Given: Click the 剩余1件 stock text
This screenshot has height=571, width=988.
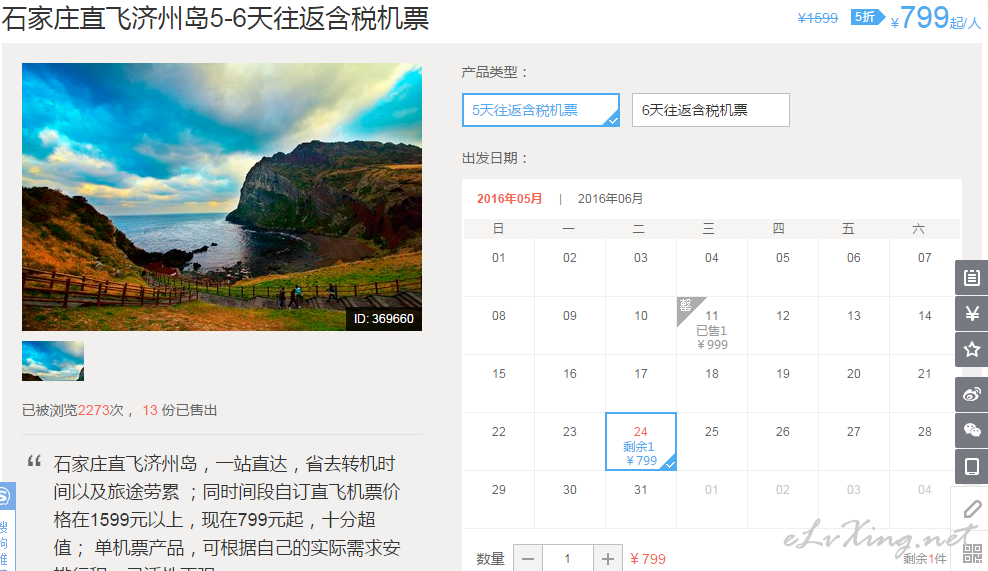Looking at the screenshot, I should pos(924,558).
